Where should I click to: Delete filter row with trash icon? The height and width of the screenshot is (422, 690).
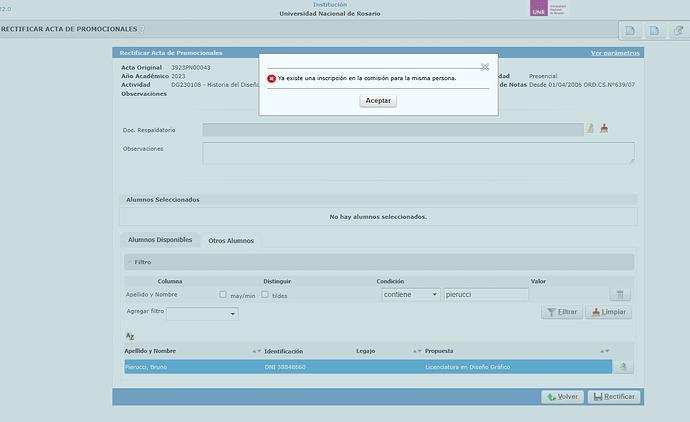click(x=620, y=294)
